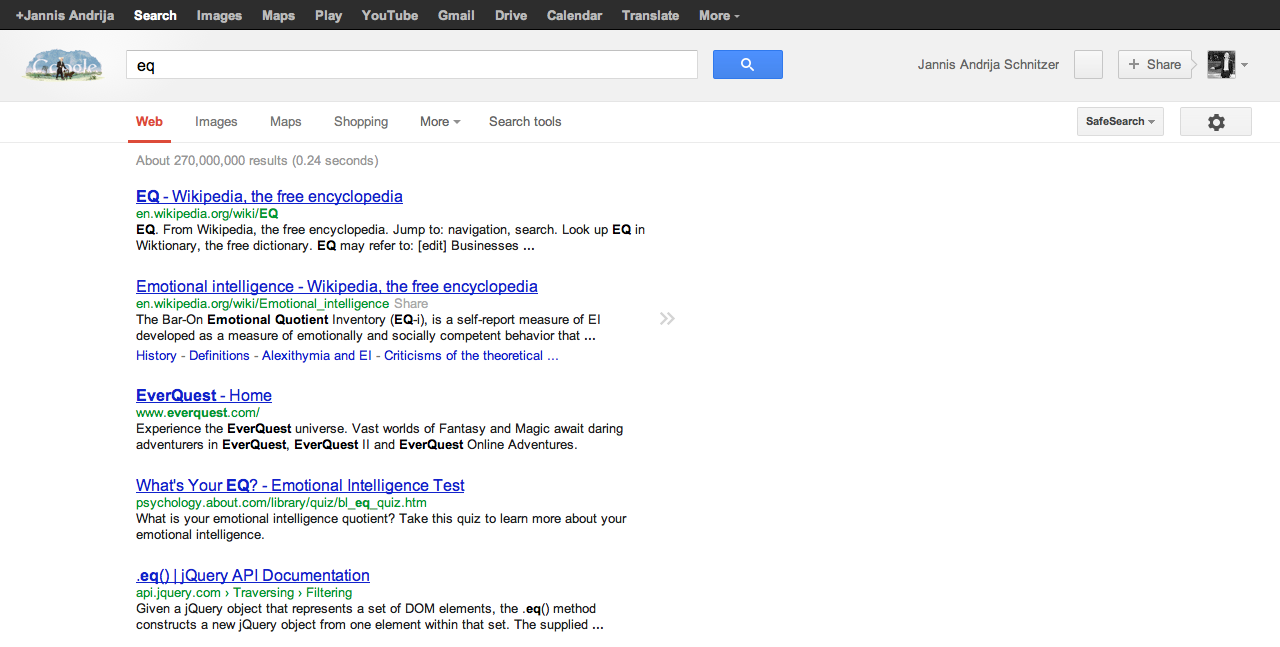
Task: Switch to the Images results tab
Action: [x=216, y=122]
